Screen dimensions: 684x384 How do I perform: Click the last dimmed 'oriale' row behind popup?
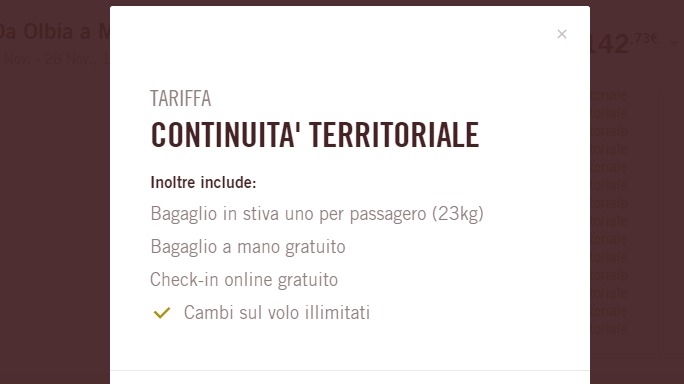pyautogui.click(x=609, y=329)
